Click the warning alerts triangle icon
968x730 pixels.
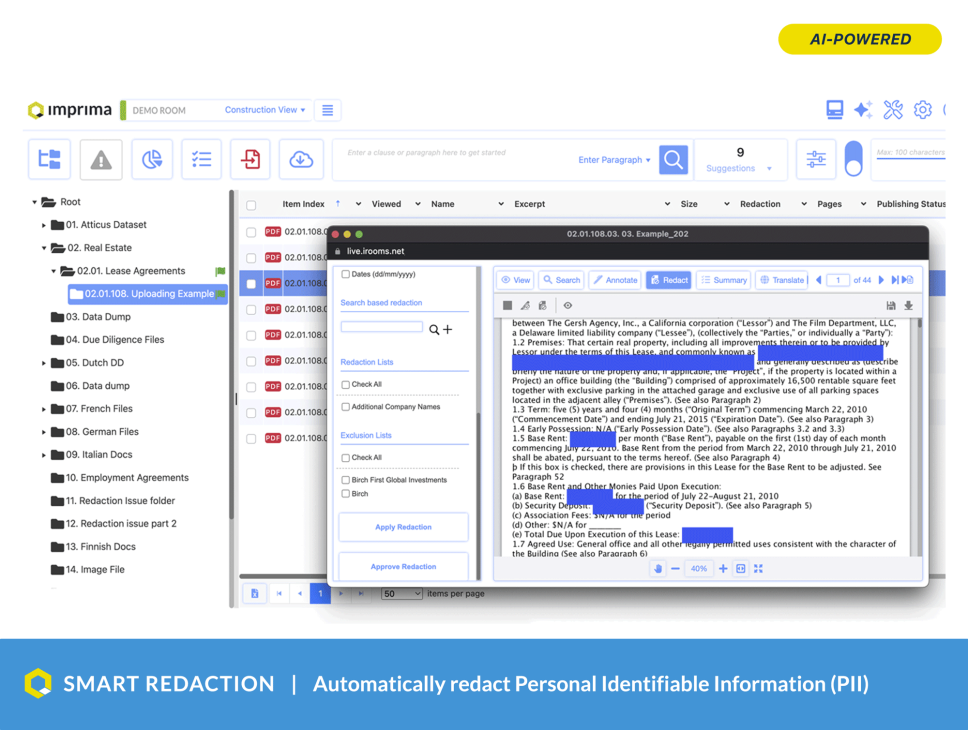tap(100, 159)
